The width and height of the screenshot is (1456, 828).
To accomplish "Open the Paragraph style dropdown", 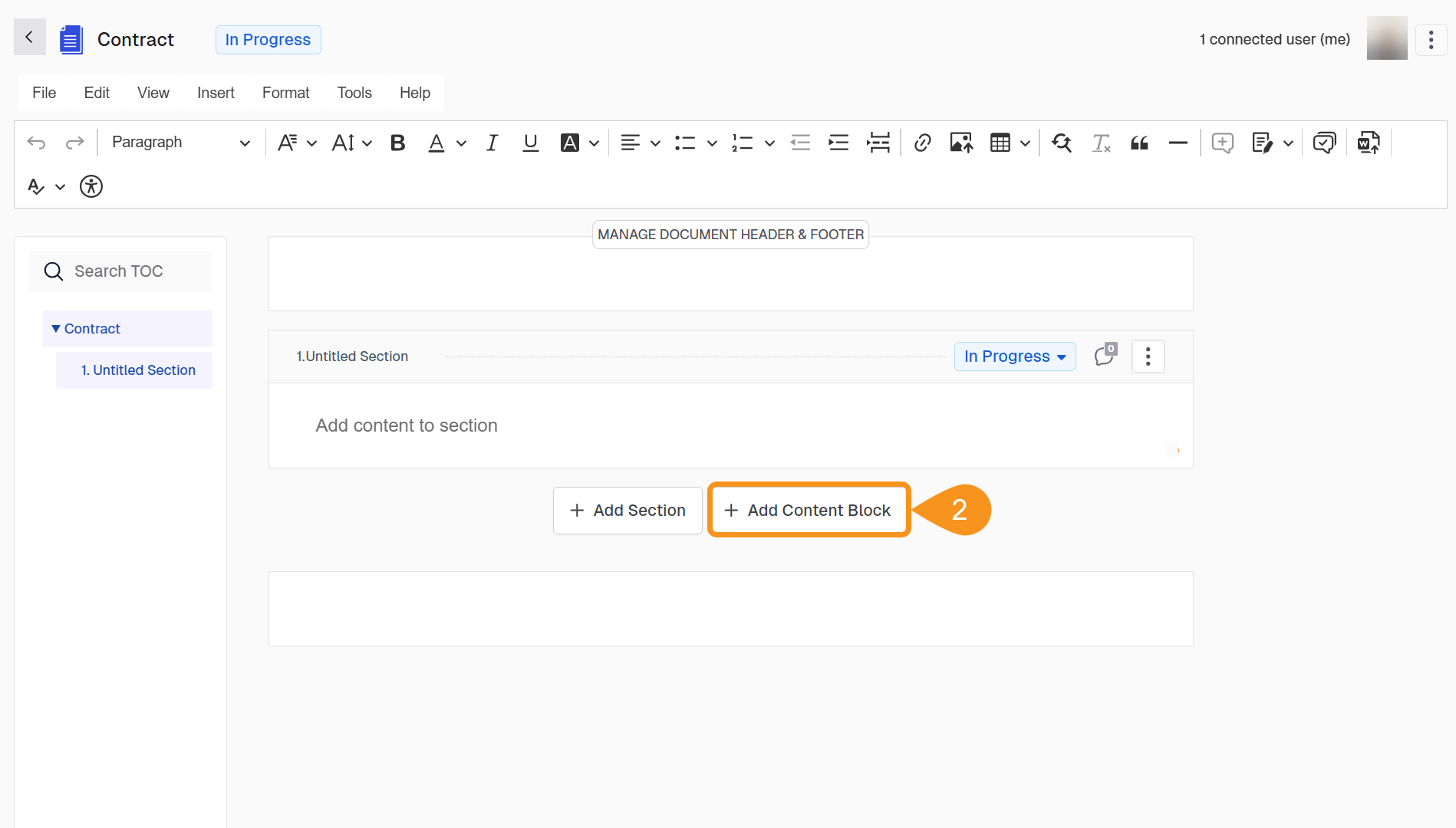I will point(181,143).
